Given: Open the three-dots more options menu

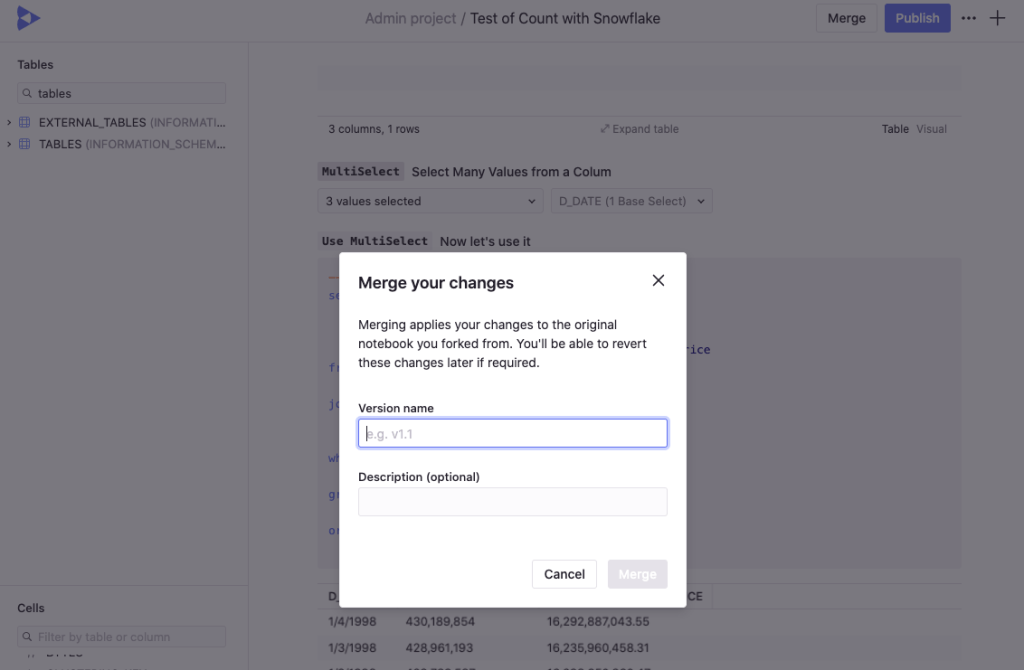Looking at the screenshot, I should pos(968,18).
